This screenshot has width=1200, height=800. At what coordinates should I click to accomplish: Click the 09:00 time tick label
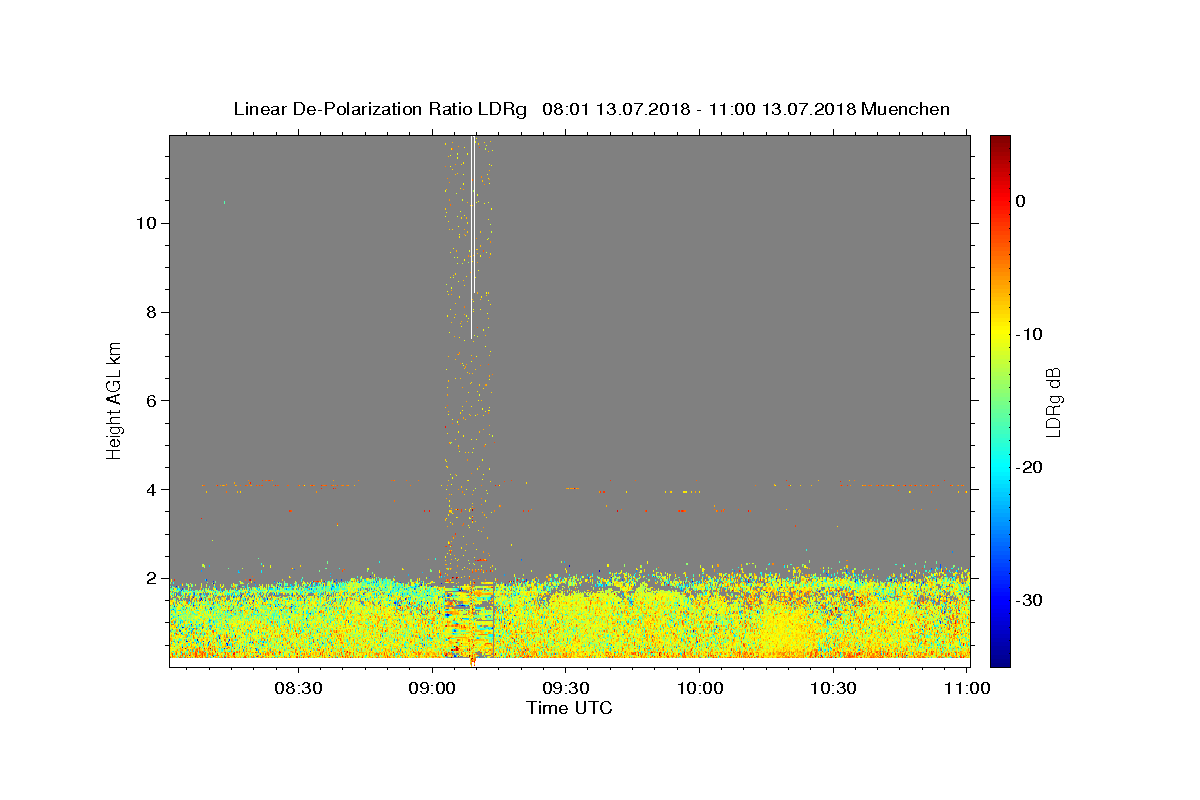[x=433, y=688]
